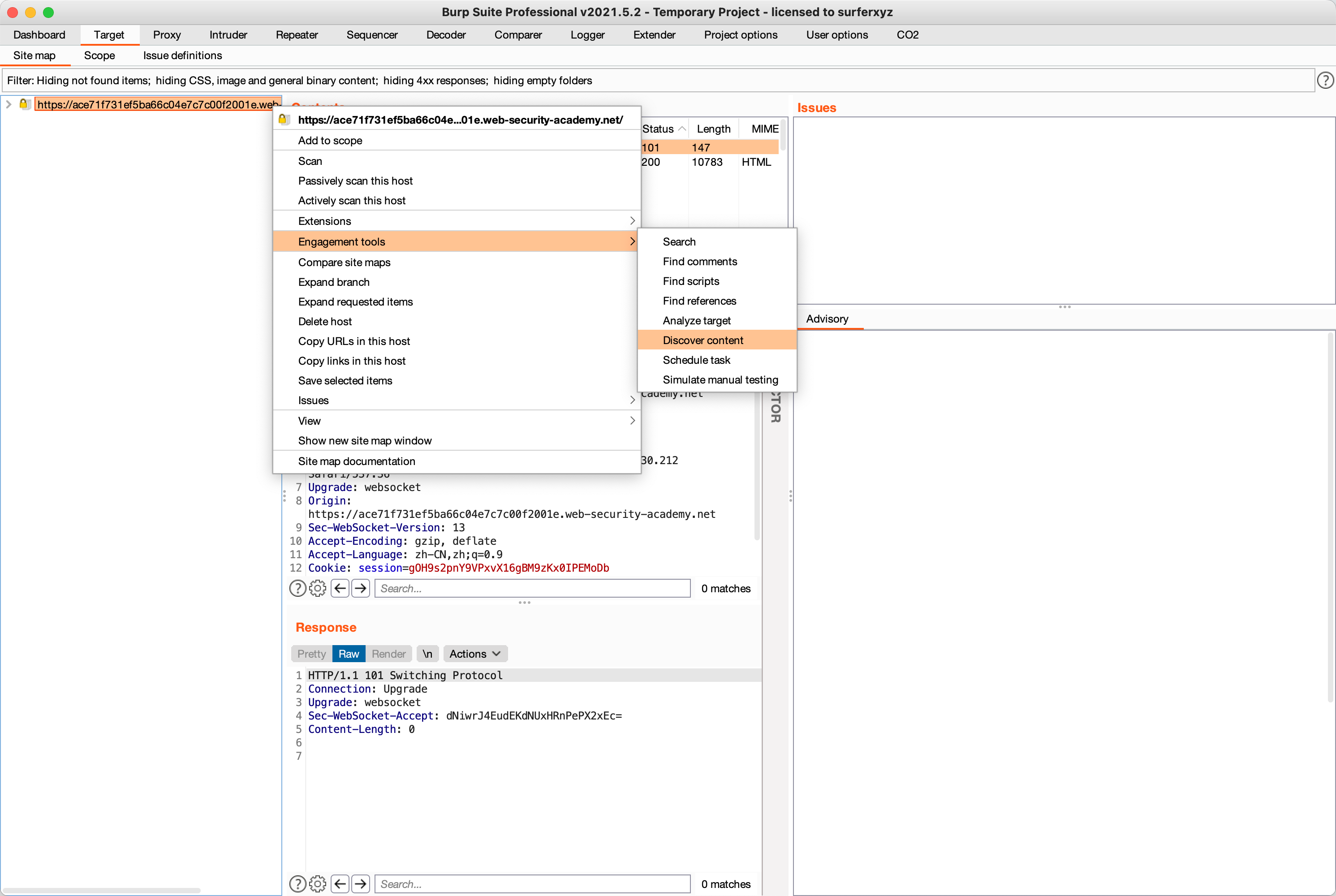Switch the response view to Raw

(349, 654)
